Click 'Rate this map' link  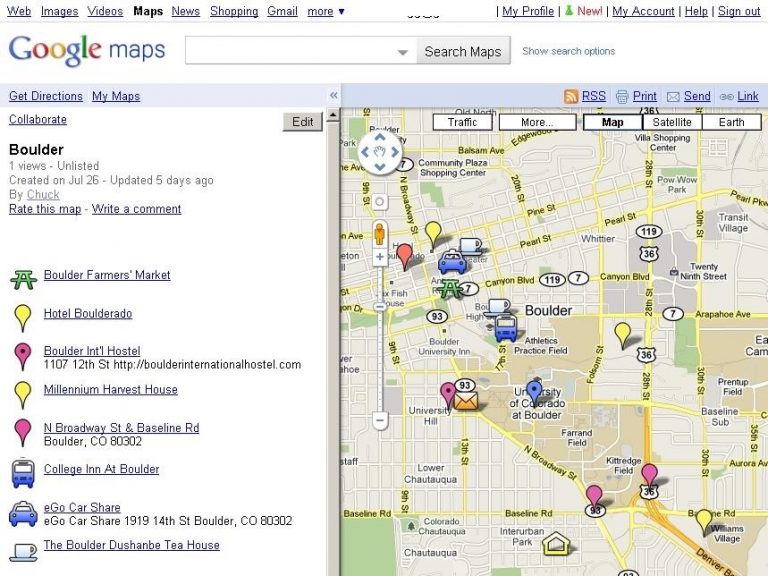tap(45, 209)
